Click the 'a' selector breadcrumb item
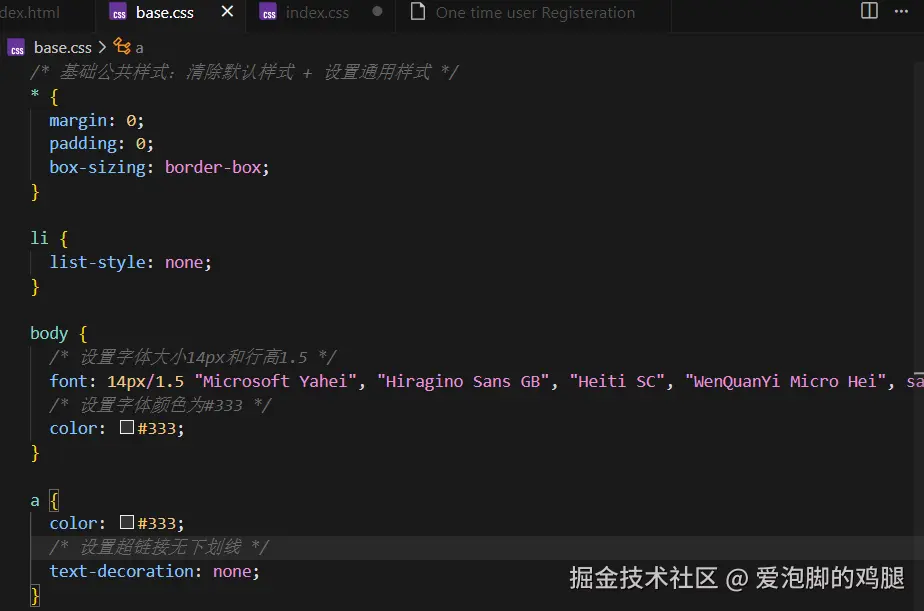 pyautogui.click(x=139, y=48)
